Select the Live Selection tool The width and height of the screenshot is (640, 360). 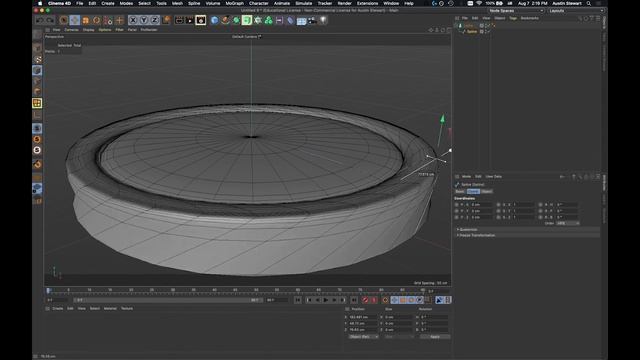(x=64, y=20)
